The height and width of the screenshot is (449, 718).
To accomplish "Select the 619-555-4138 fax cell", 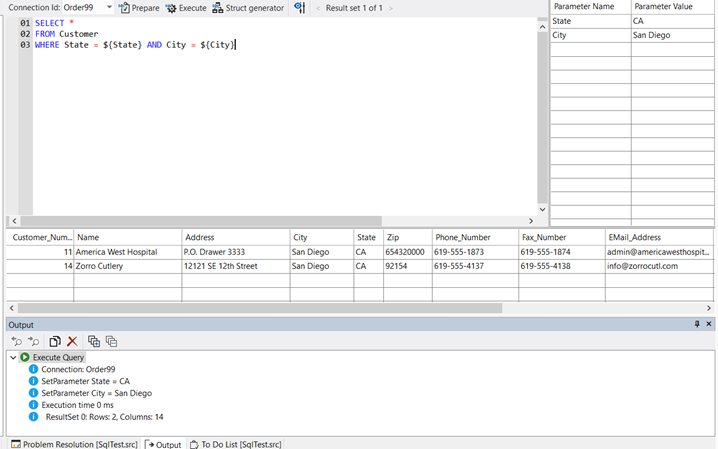I will point(561,266).
